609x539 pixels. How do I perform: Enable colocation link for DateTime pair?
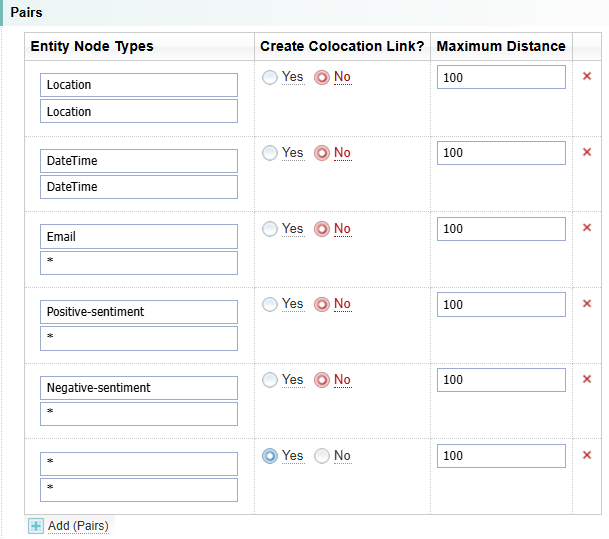click(x=270, y=153)
